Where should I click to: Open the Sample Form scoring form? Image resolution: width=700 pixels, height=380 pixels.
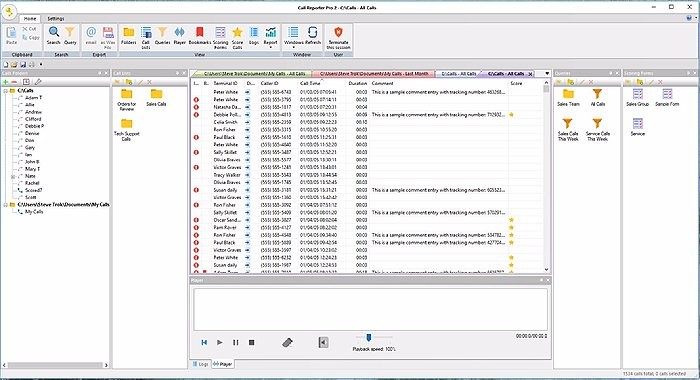coord(667,97)
